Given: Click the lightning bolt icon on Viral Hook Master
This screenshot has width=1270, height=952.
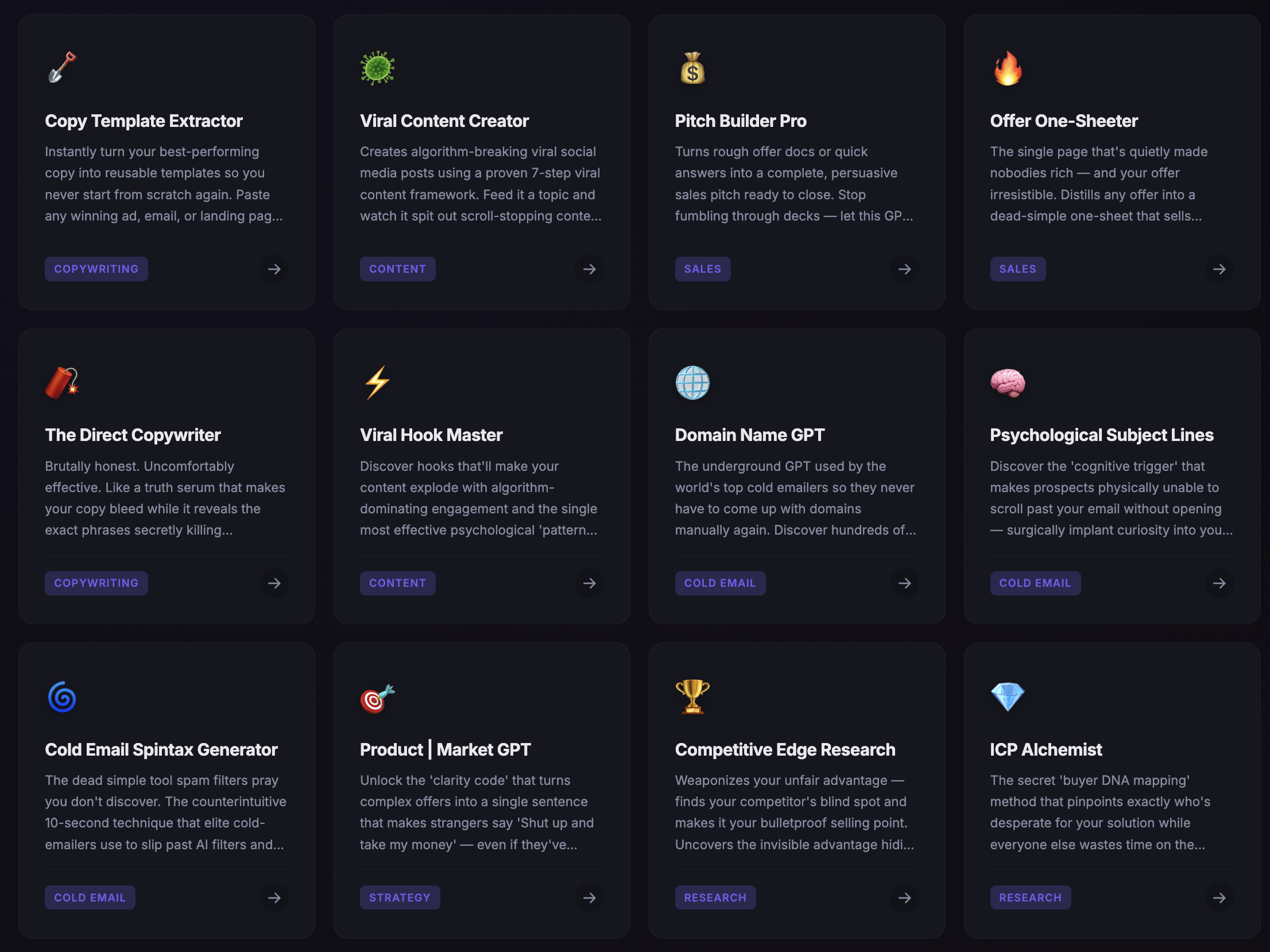Looking at the screenshot, I should [x=376, y=382].
